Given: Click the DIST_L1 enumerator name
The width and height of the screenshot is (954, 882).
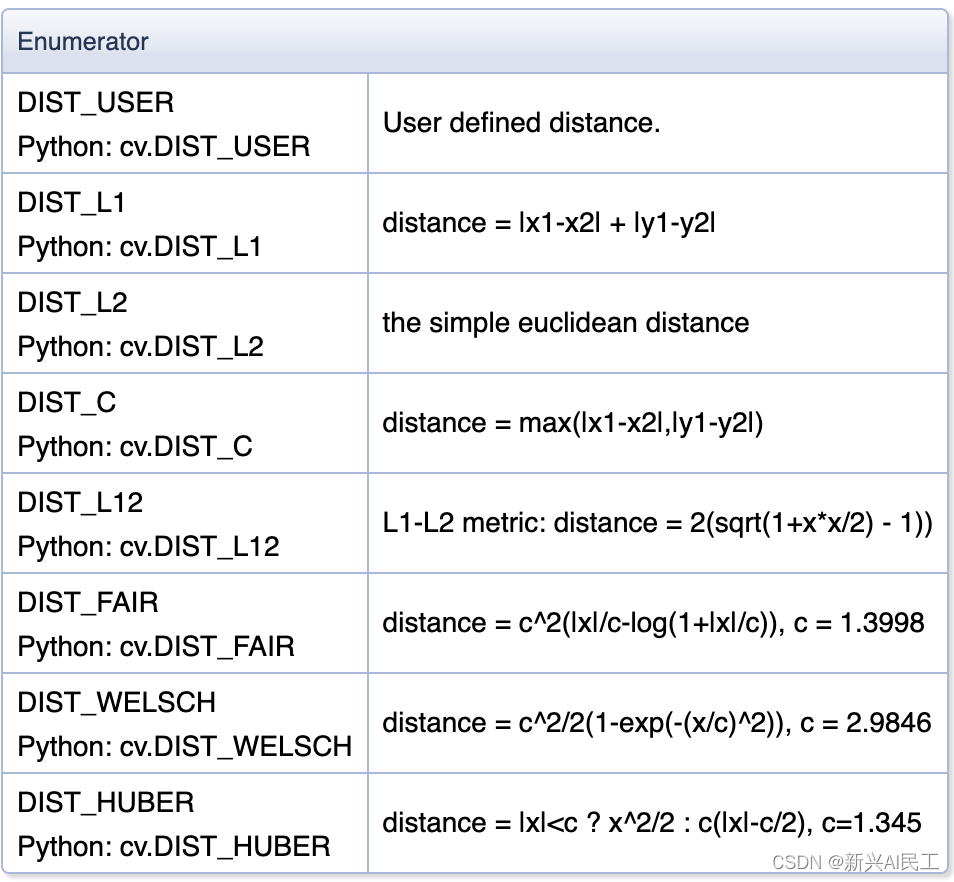Looking at the screenshot, I should (x=71, y=202).
